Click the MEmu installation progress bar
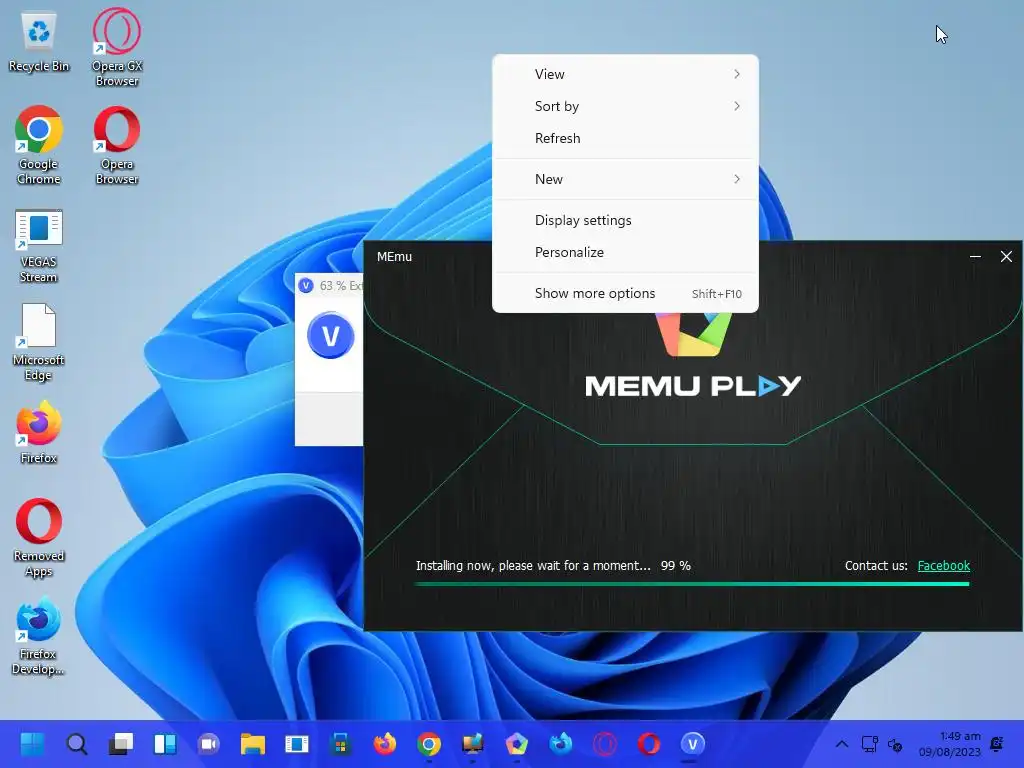Viewport: 1024px width, 768px height. pos(692,584)
